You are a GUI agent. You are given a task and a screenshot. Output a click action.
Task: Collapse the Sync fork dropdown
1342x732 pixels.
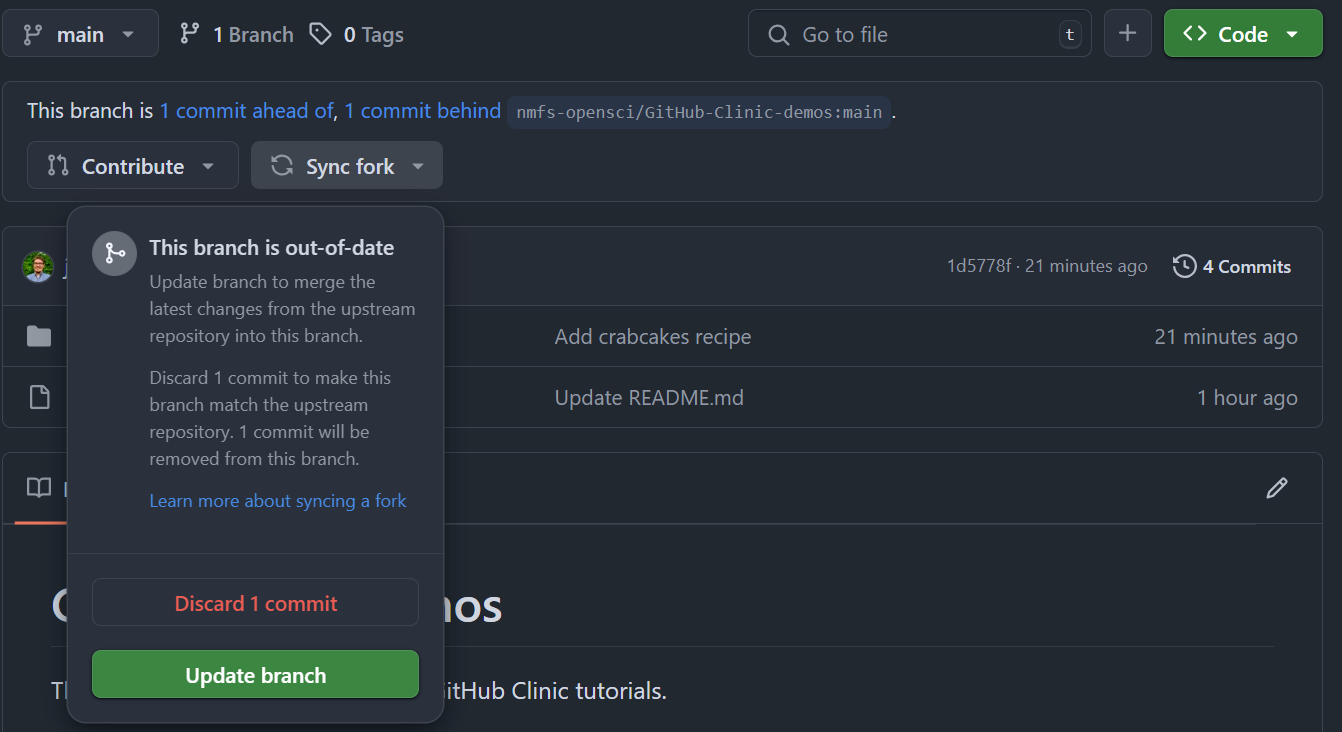tap(347, 166)
